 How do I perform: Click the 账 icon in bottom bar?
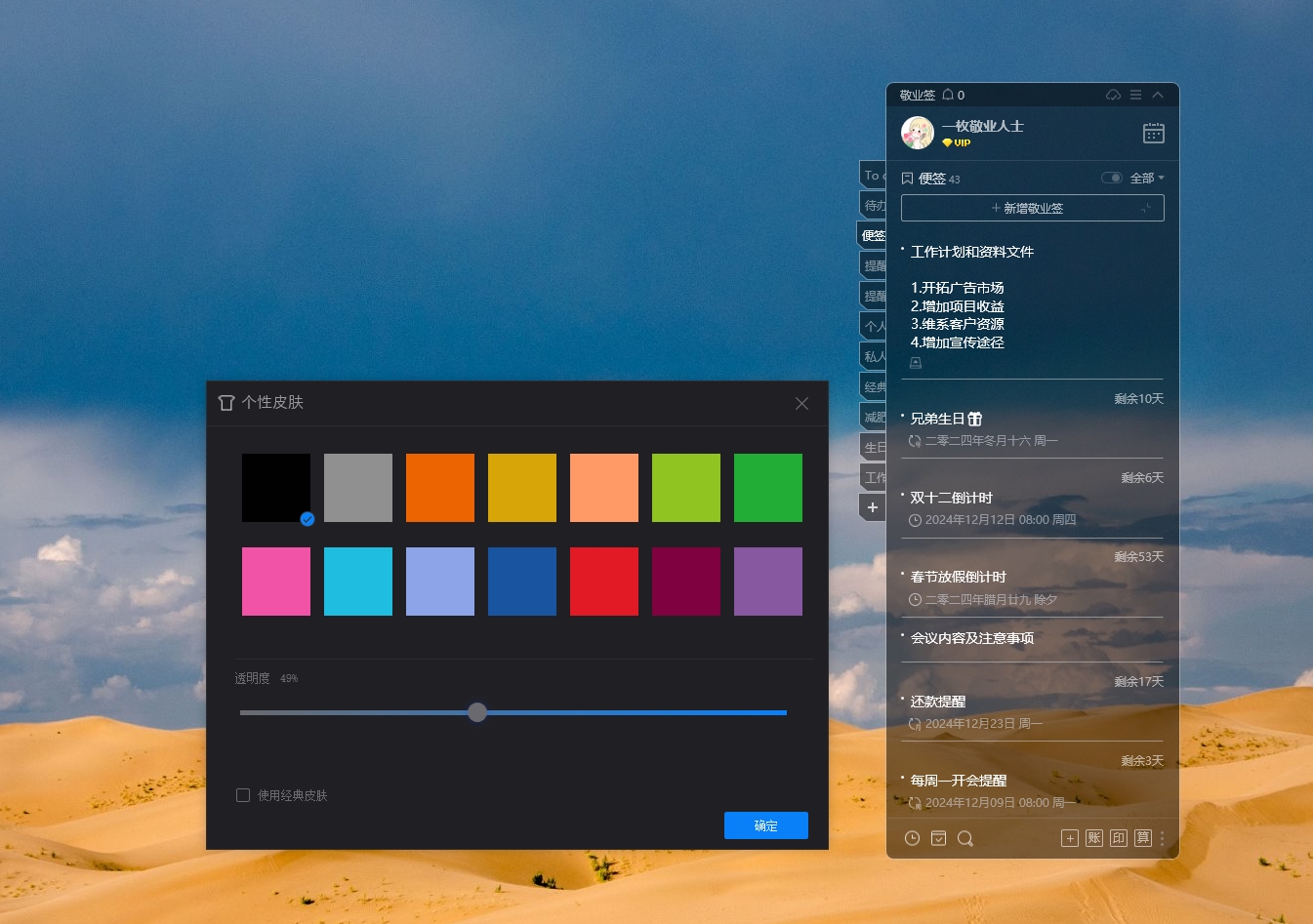1094,838
